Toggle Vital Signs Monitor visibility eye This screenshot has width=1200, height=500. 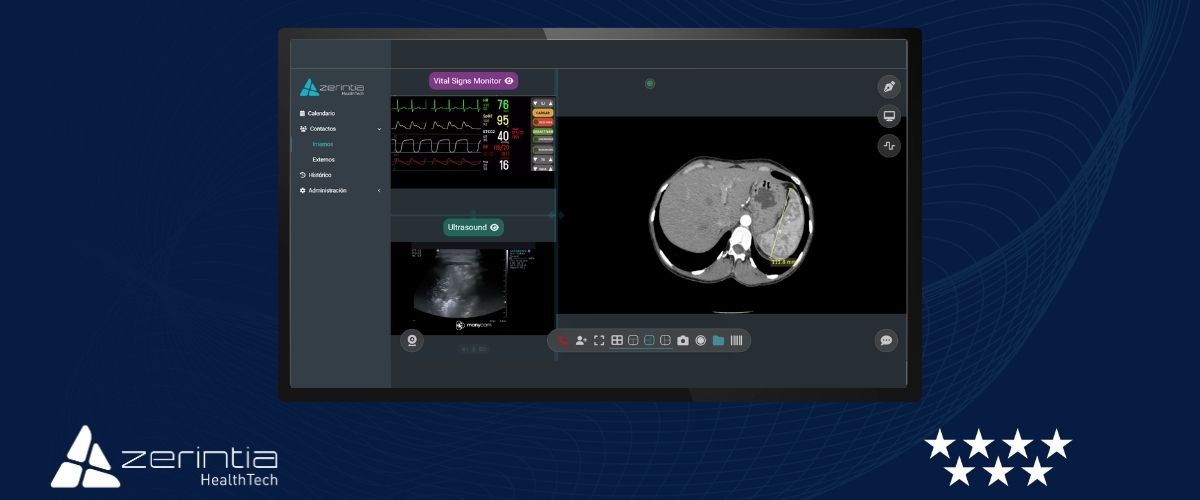point(509,80)
